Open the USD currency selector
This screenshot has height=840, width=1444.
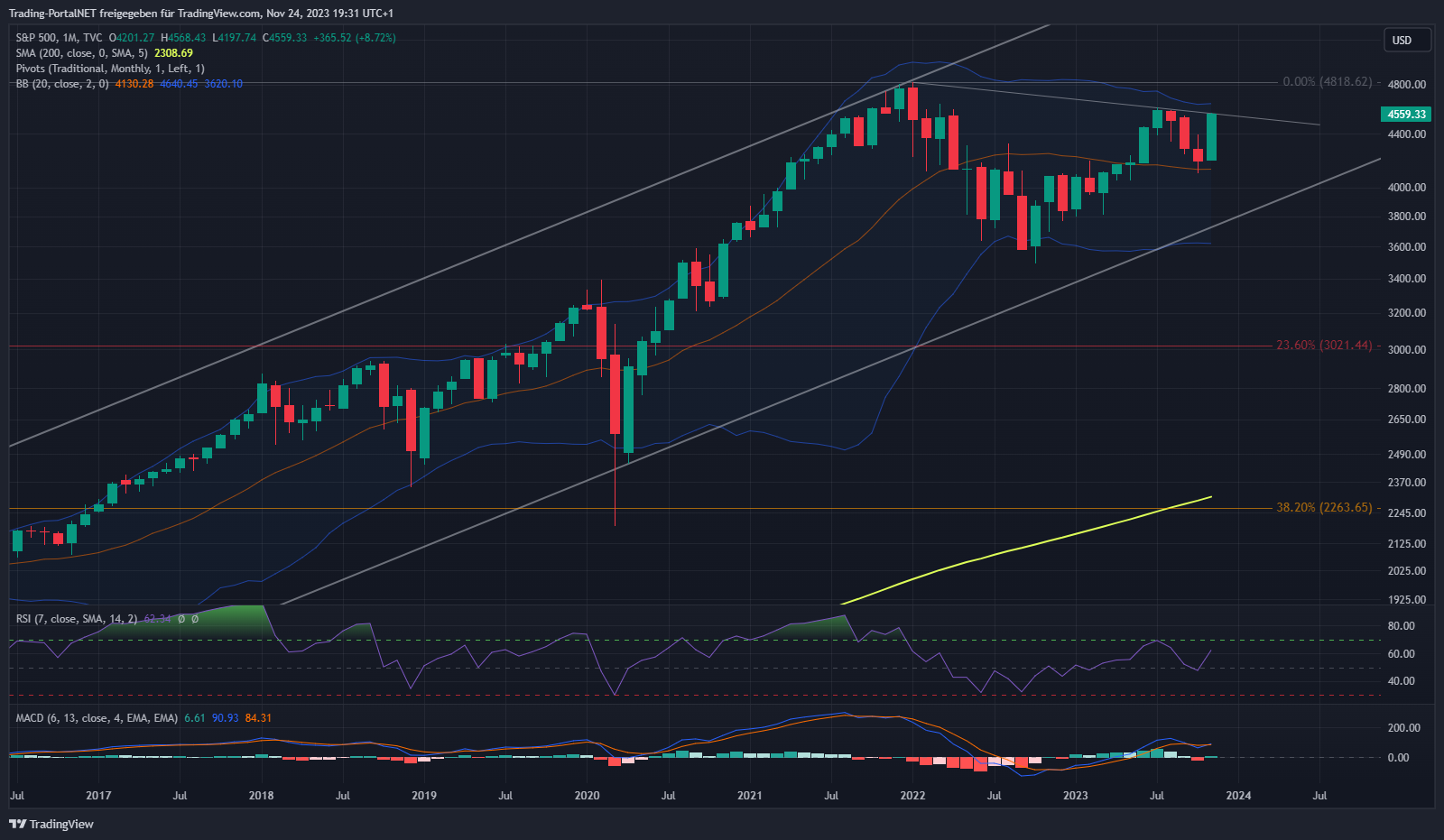pyautogui.click(x=1406, y=40)
